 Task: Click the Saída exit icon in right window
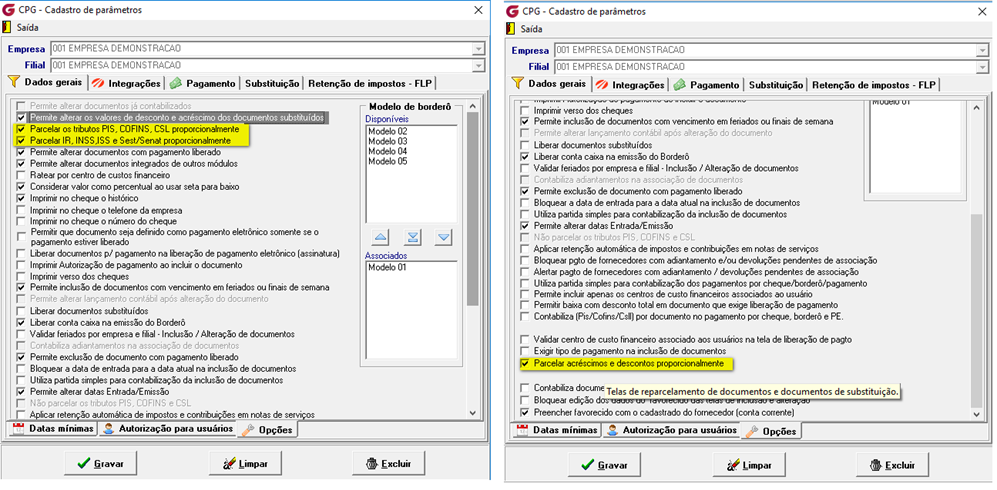511,29
